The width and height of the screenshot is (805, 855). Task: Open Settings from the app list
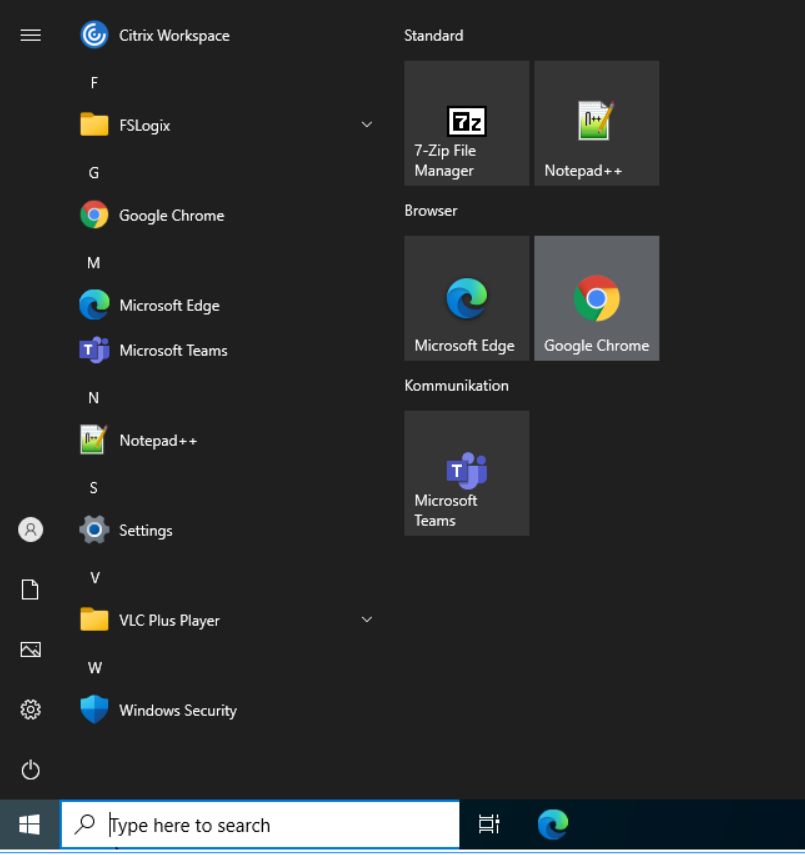pos(226,530)
